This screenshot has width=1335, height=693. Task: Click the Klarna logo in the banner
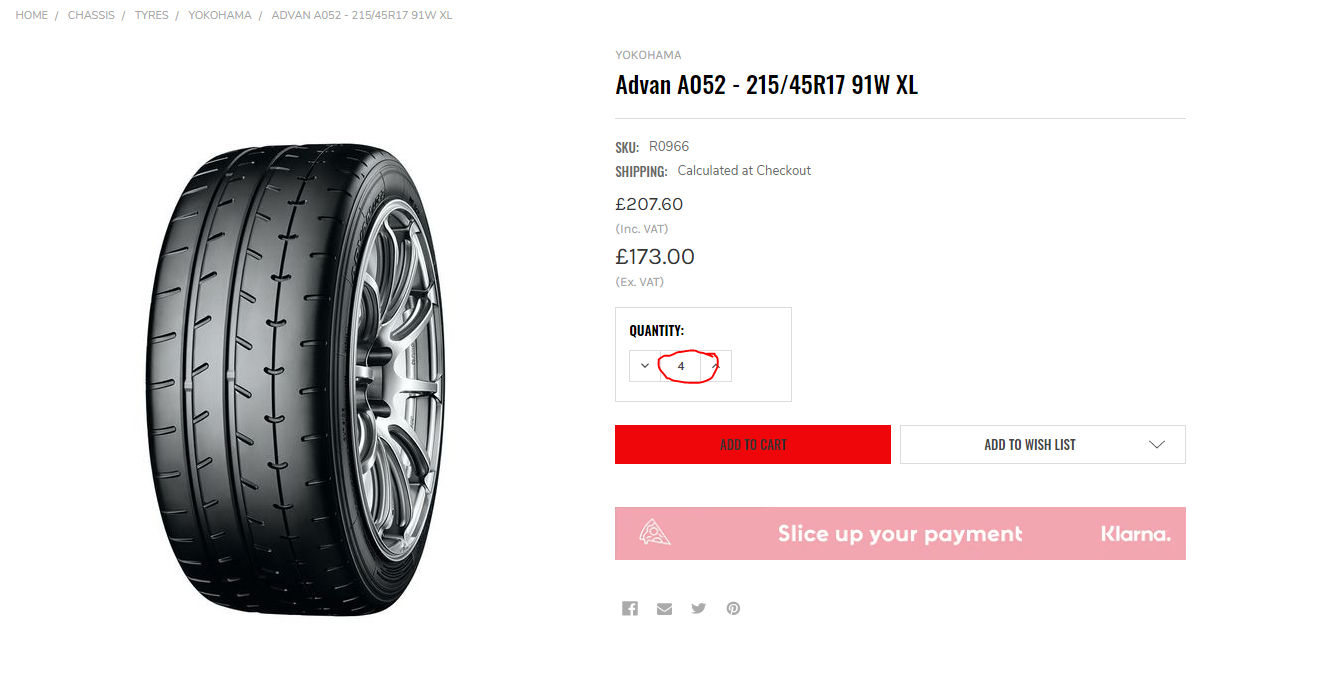[1135, 534]
